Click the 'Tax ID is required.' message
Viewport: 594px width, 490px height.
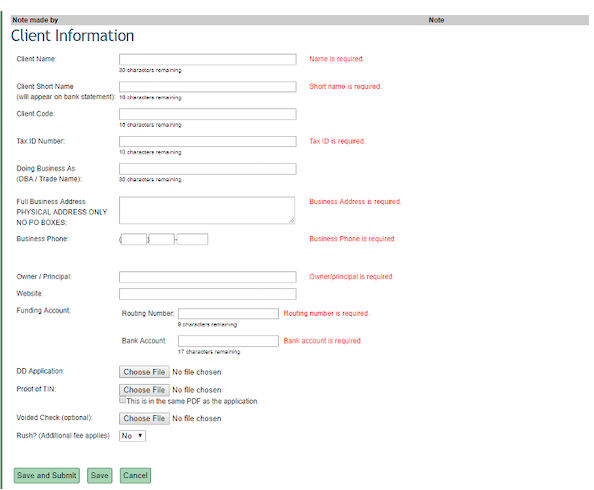tap(337, 141)
